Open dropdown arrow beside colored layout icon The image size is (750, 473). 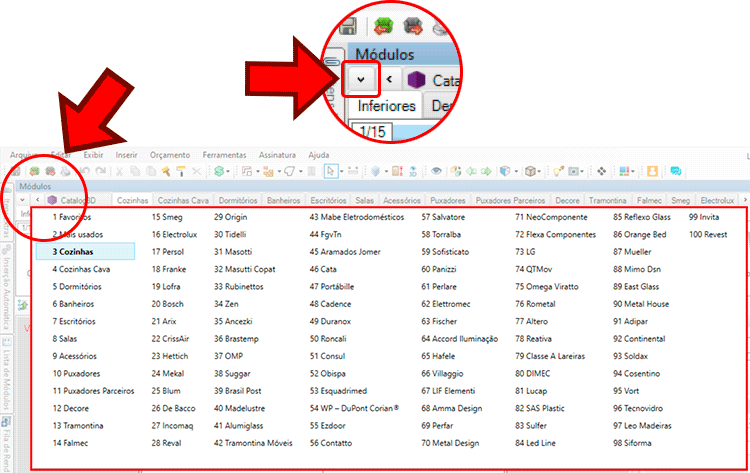(633, 172)
